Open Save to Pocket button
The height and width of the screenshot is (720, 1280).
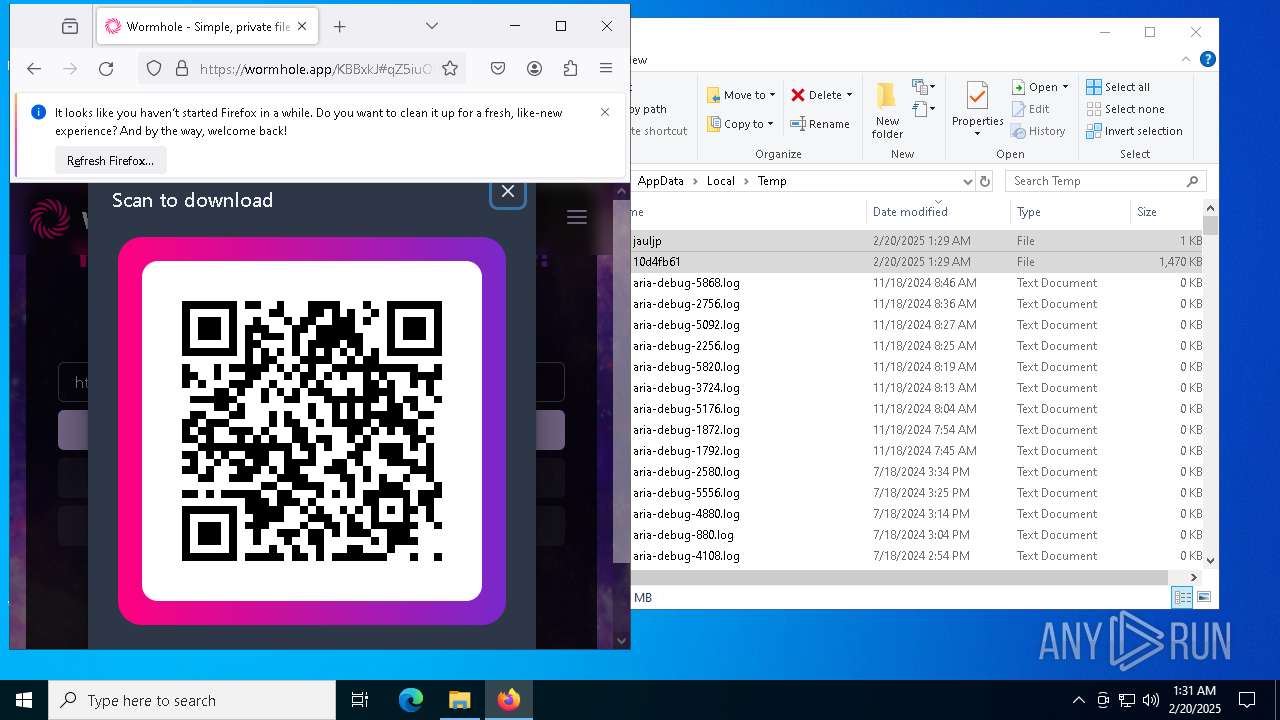498,69
